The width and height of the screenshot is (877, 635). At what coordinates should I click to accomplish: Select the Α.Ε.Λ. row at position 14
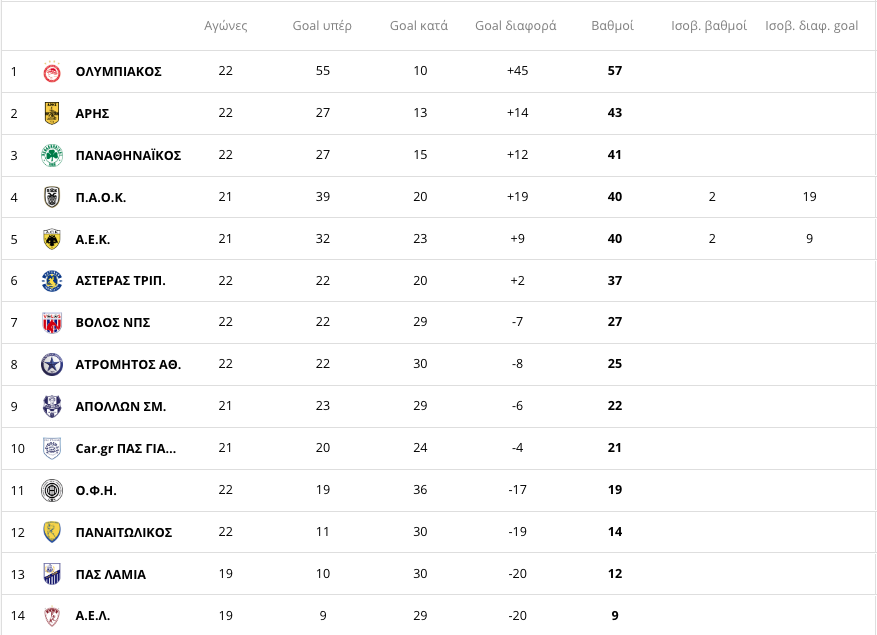coord(438,615)
